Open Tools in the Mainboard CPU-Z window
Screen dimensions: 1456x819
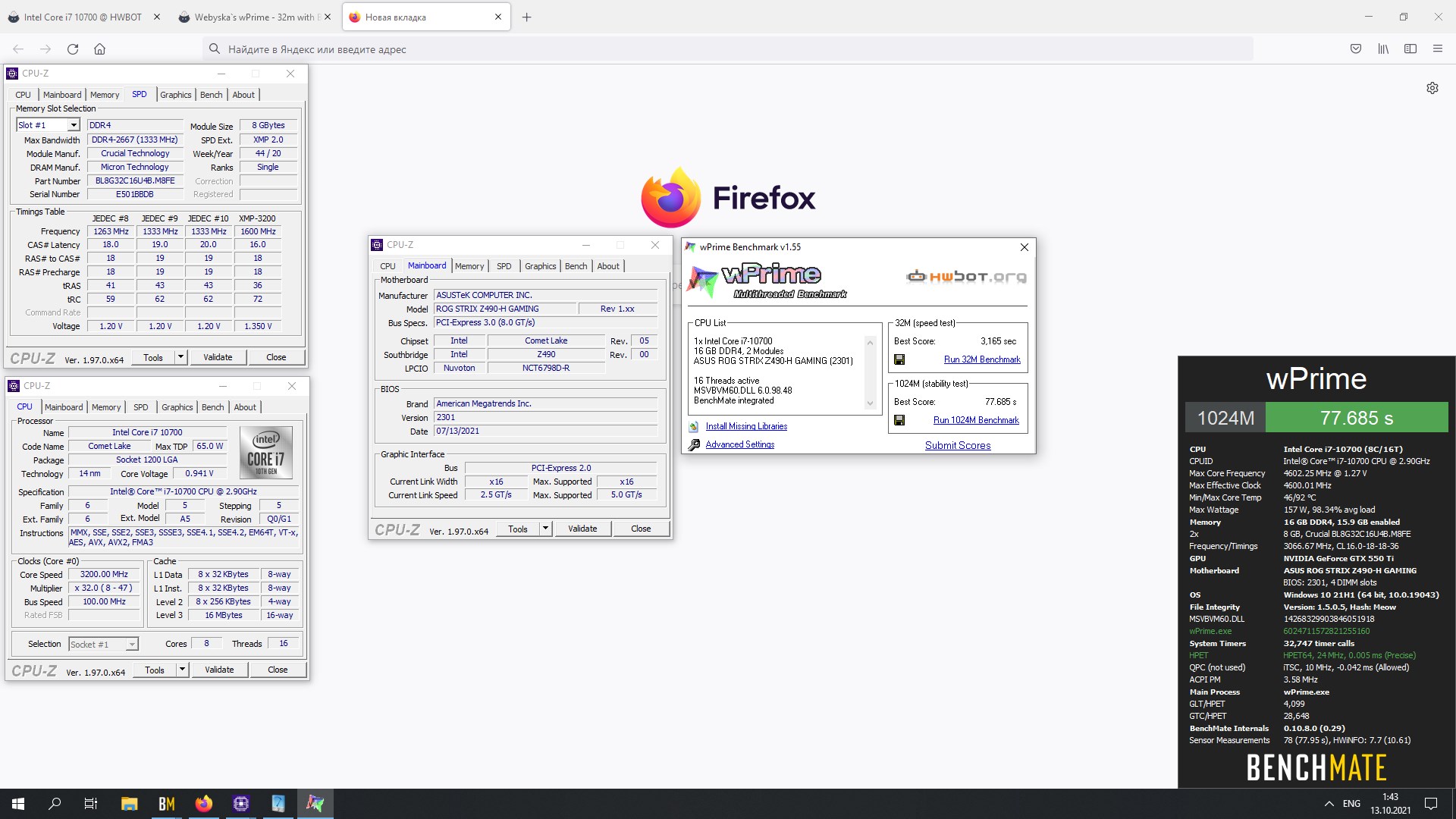click(518, 529)
